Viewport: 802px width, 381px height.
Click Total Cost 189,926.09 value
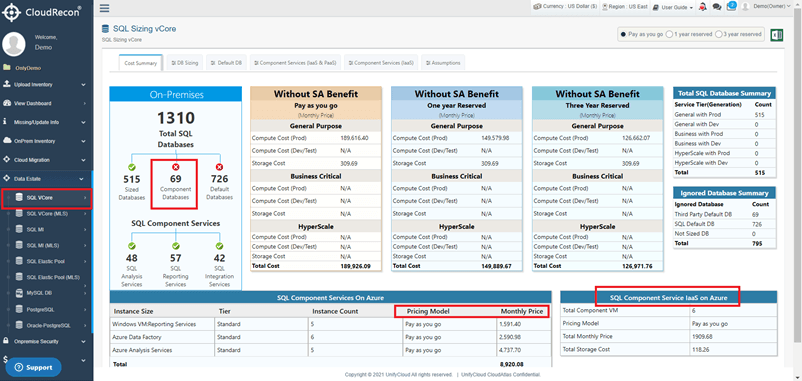[355, 266]
